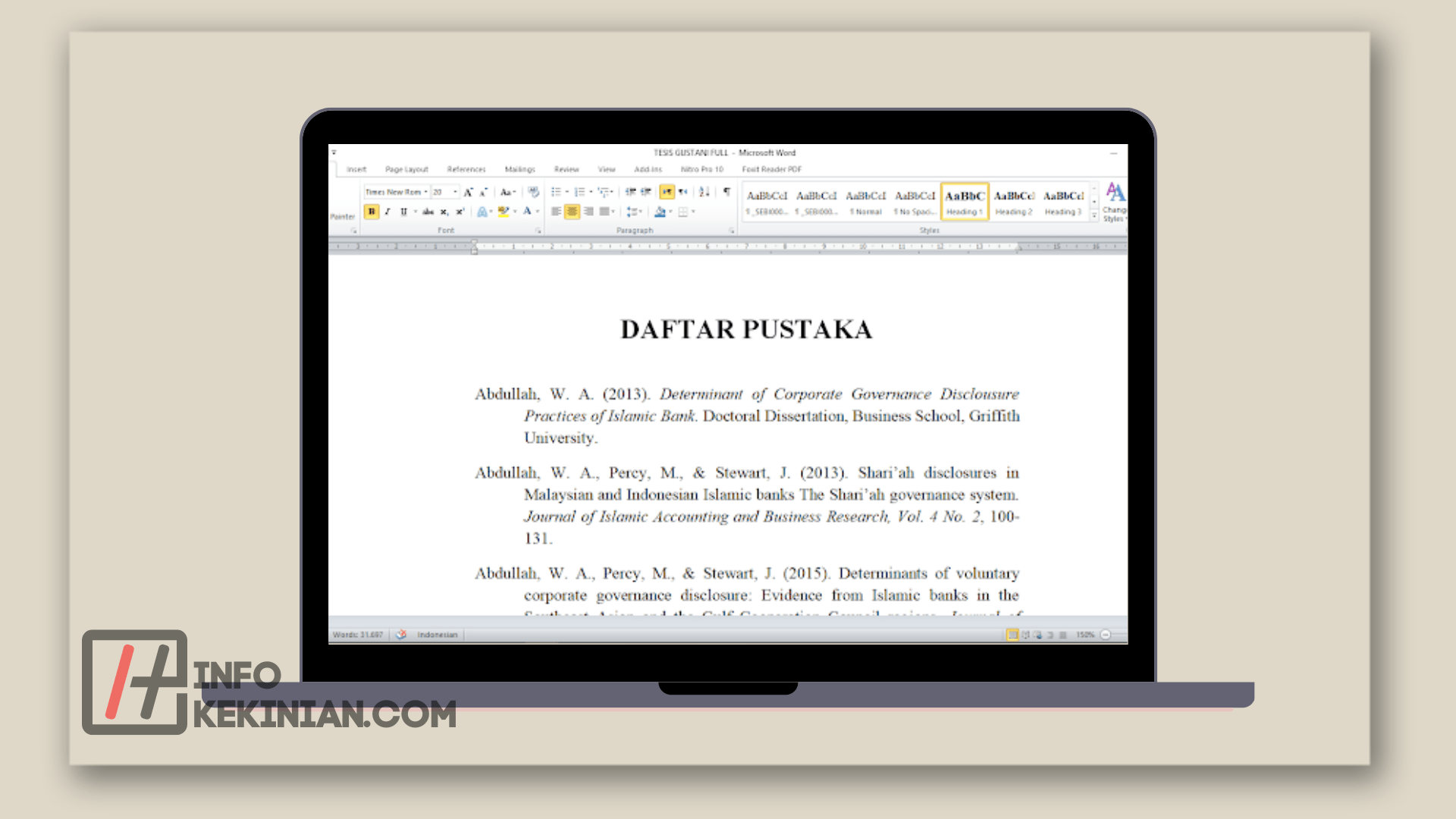
Task: Click the Grow Font icon
Action: [469, 192]
